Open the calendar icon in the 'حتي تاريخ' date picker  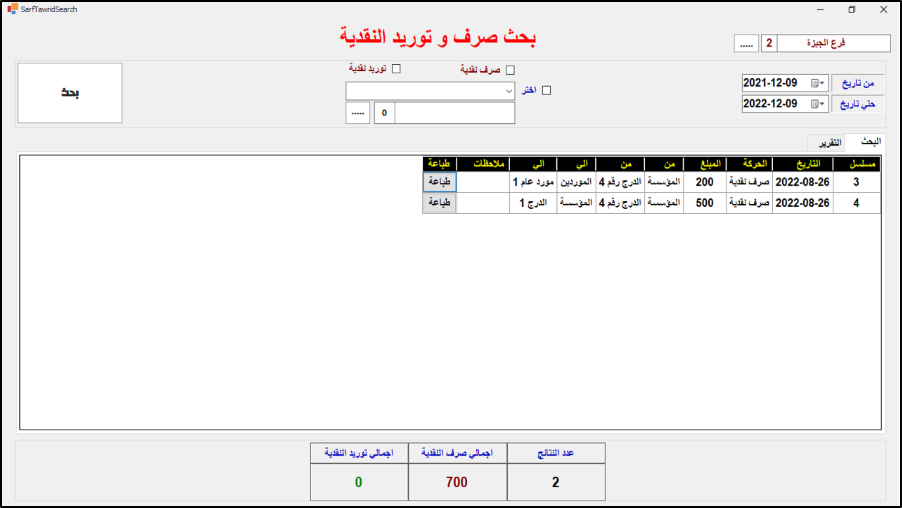pyautogui.click(x=815, y=104)
